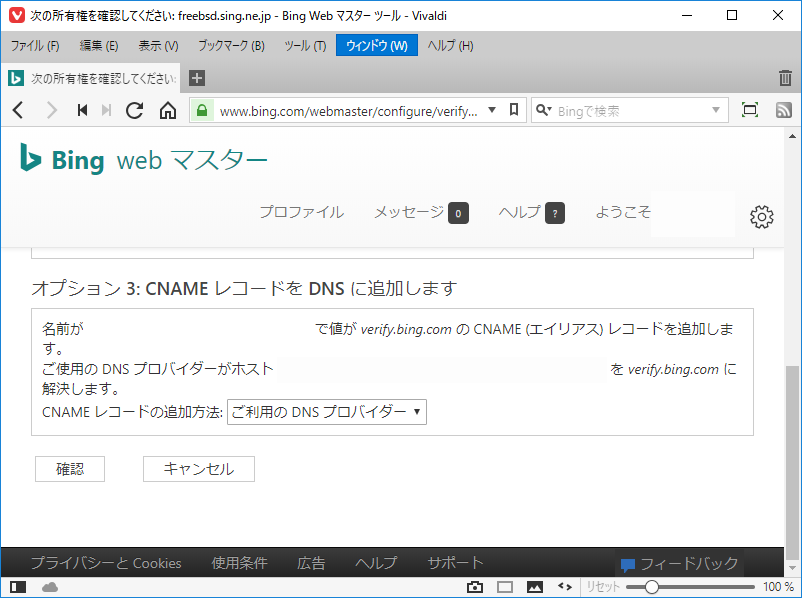802x598 pixels.
Task: Click the Vivaldi logo in title bar
Action: click(16, 15)
